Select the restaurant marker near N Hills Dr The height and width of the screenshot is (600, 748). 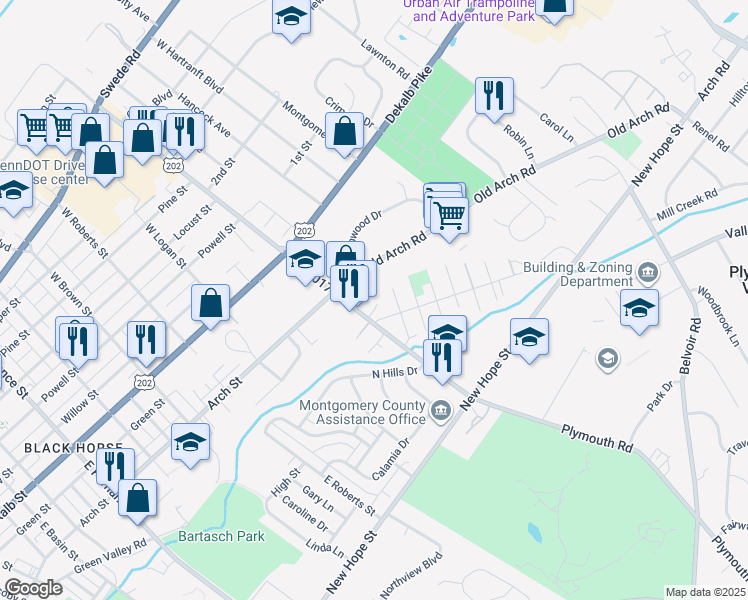(x=442, y=359)
